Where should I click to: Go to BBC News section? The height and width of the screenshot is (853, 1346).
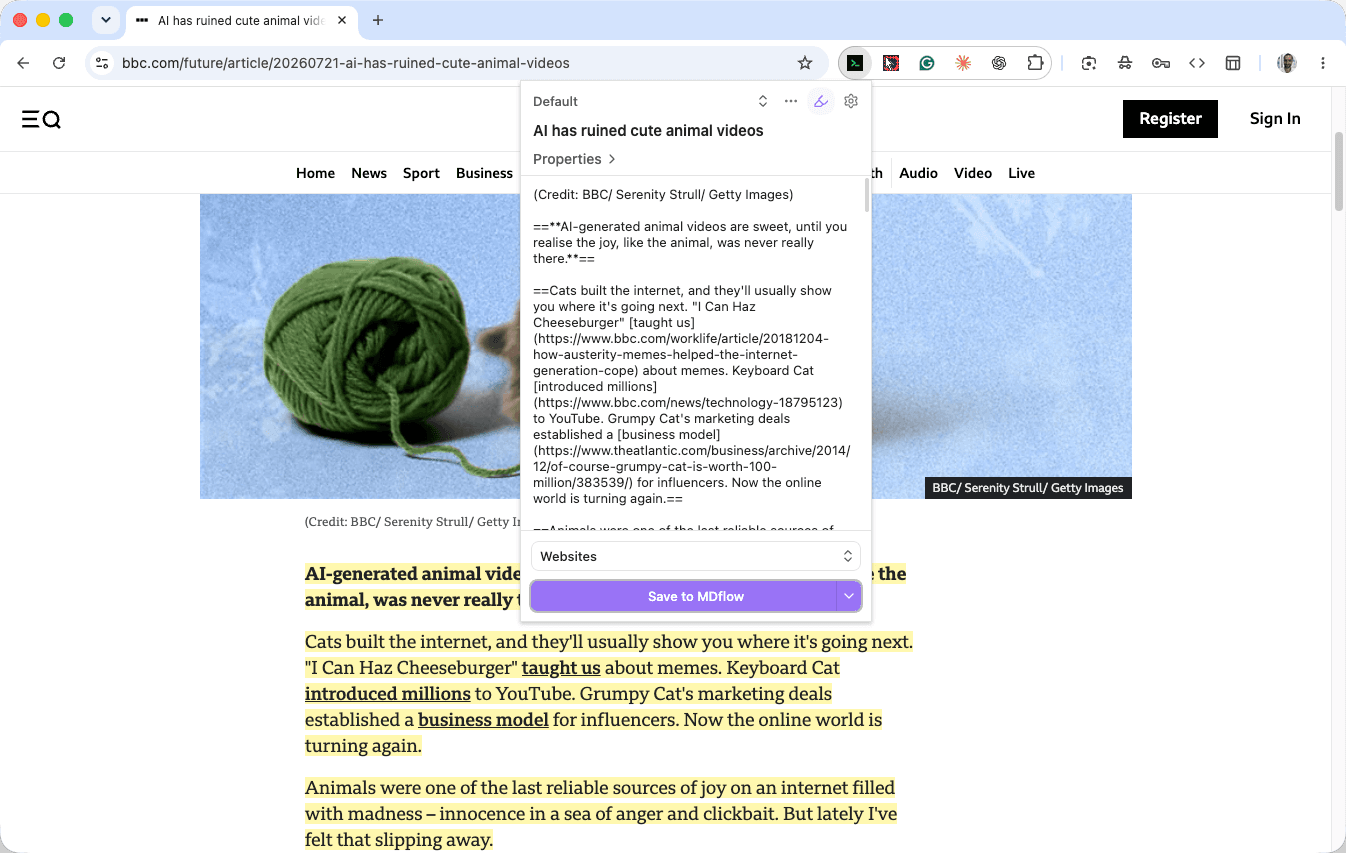point(369,173)
